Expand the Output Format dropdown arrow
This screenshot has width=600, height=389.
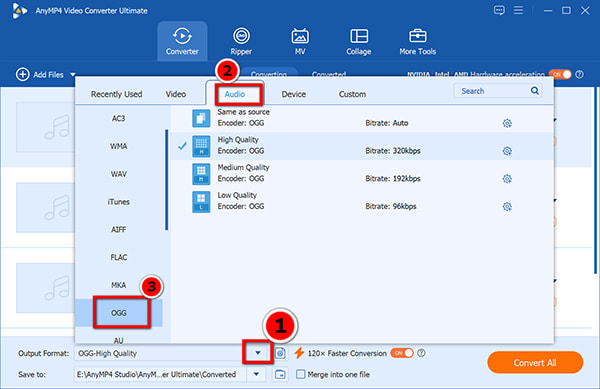tap(258, 353)
